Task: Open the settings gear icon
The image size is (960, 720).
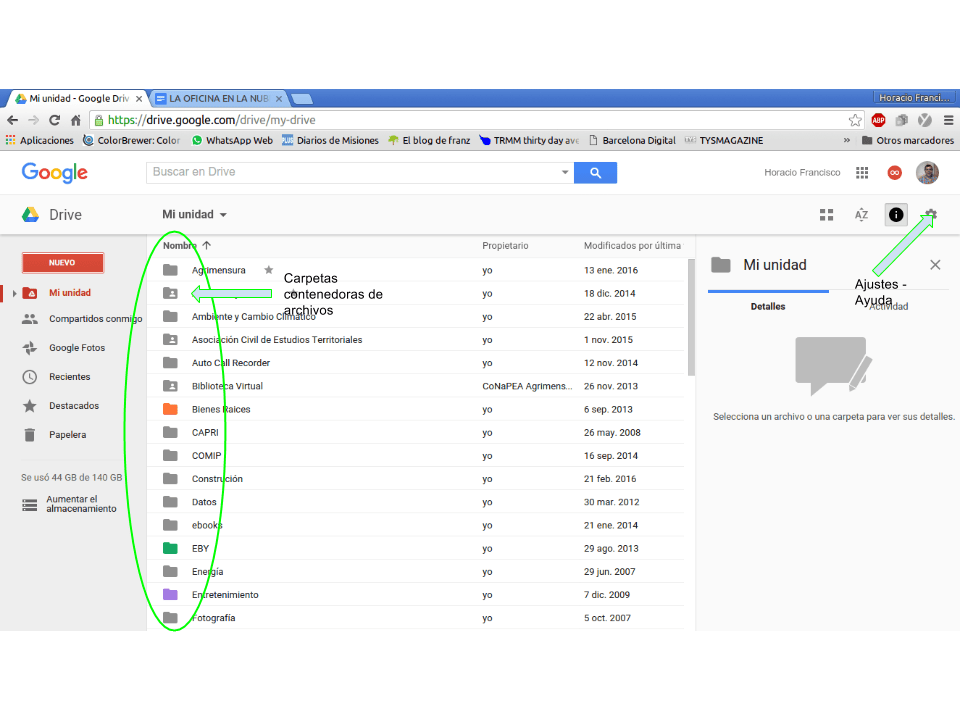Action: (931, 215)
